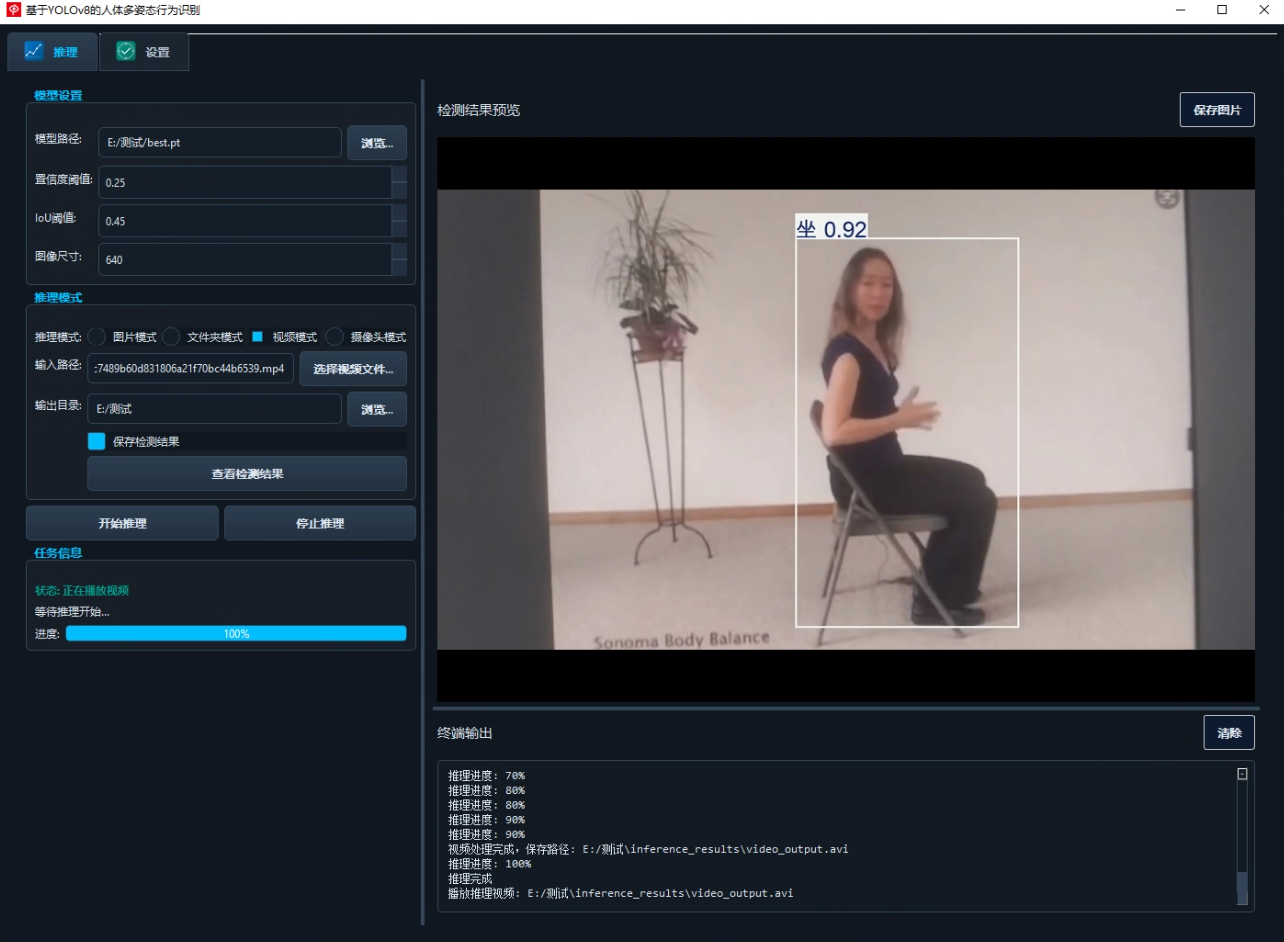Viewport: 1284px width, 942px height.
Task: Click 停止推理 button
Action: pos(320,523)
